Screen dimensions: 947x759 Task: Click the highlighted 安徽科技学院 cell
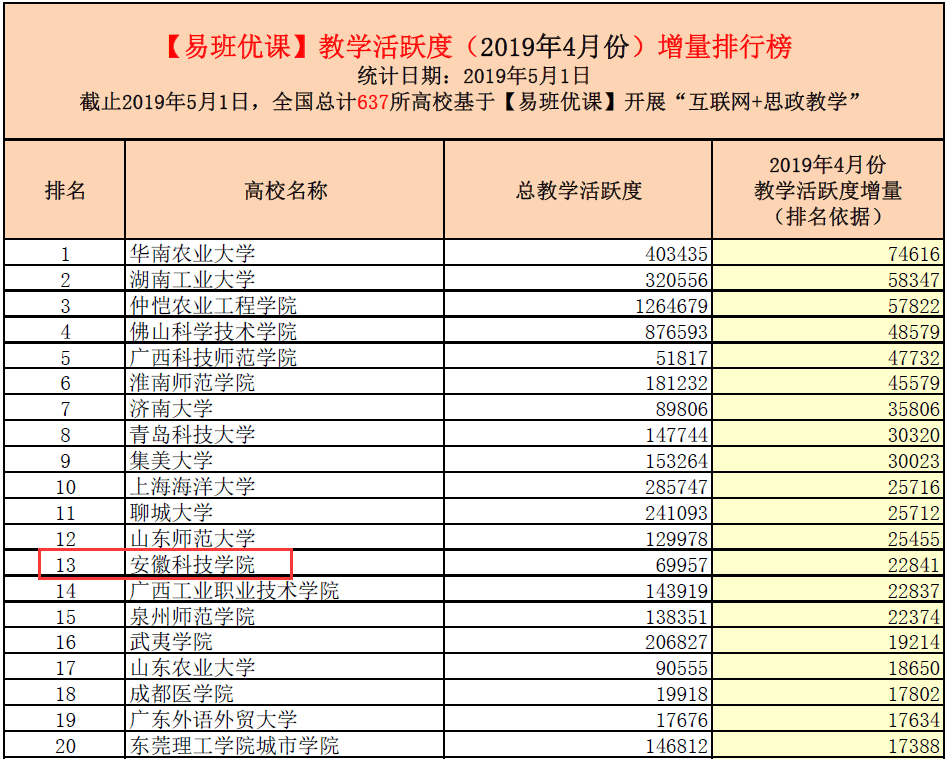click(192, 565)
